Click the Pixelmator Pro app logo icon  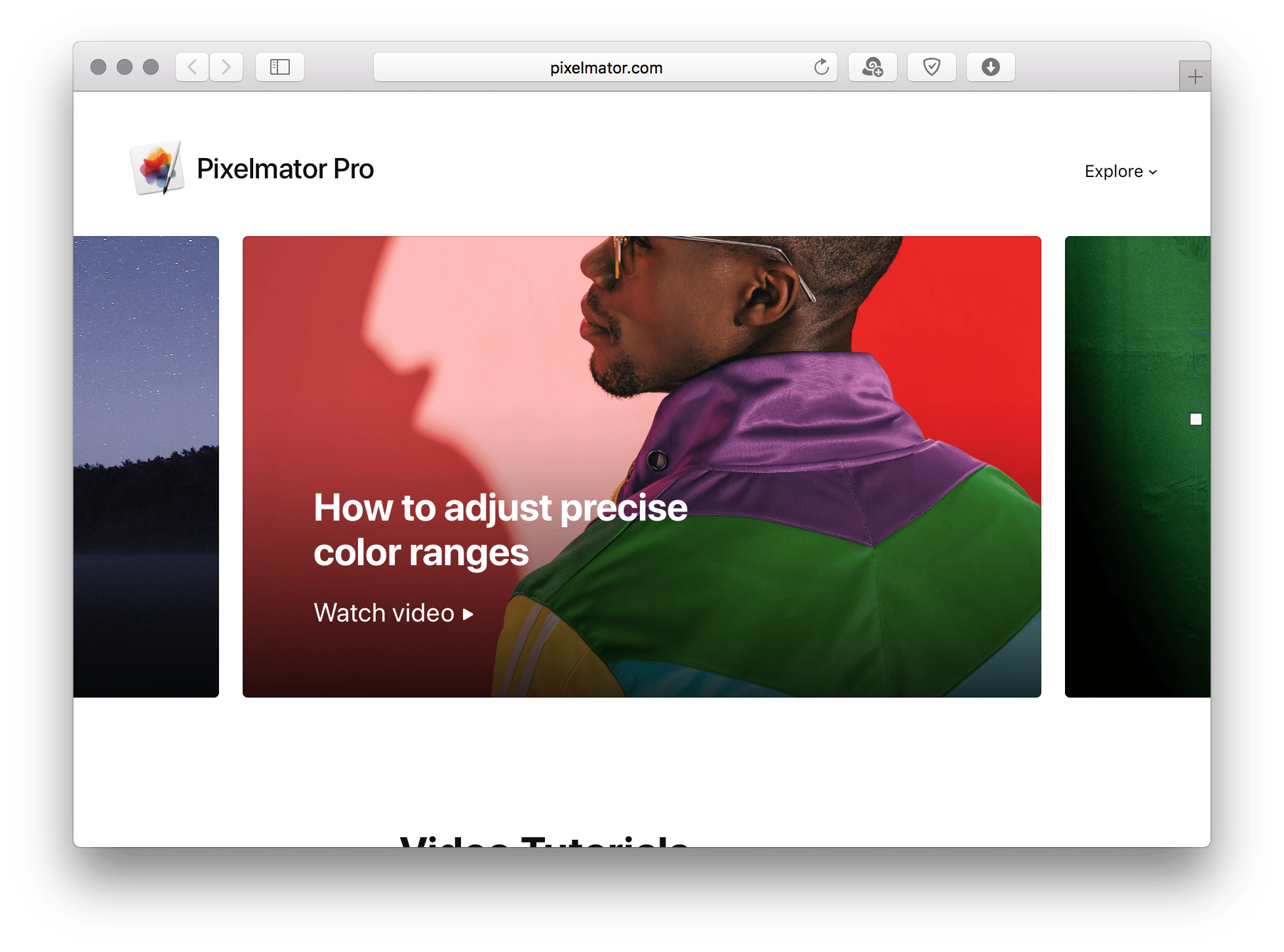(157, 168)
